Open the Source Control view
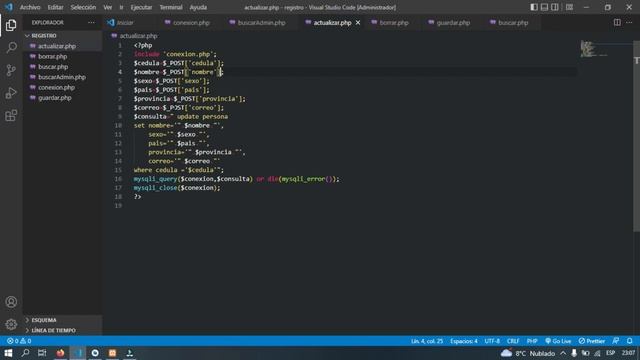 pos(11,70)
